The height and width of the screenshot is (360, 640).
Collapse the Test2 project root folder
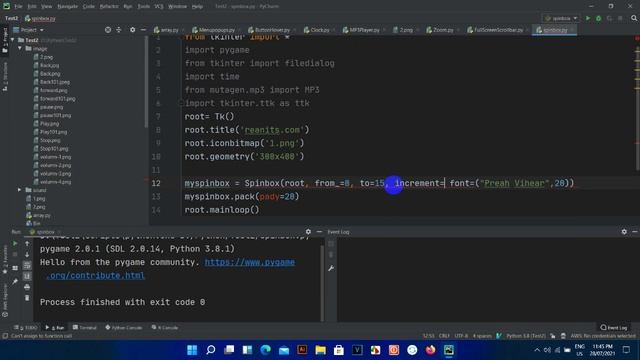click(x=13, y=40)
